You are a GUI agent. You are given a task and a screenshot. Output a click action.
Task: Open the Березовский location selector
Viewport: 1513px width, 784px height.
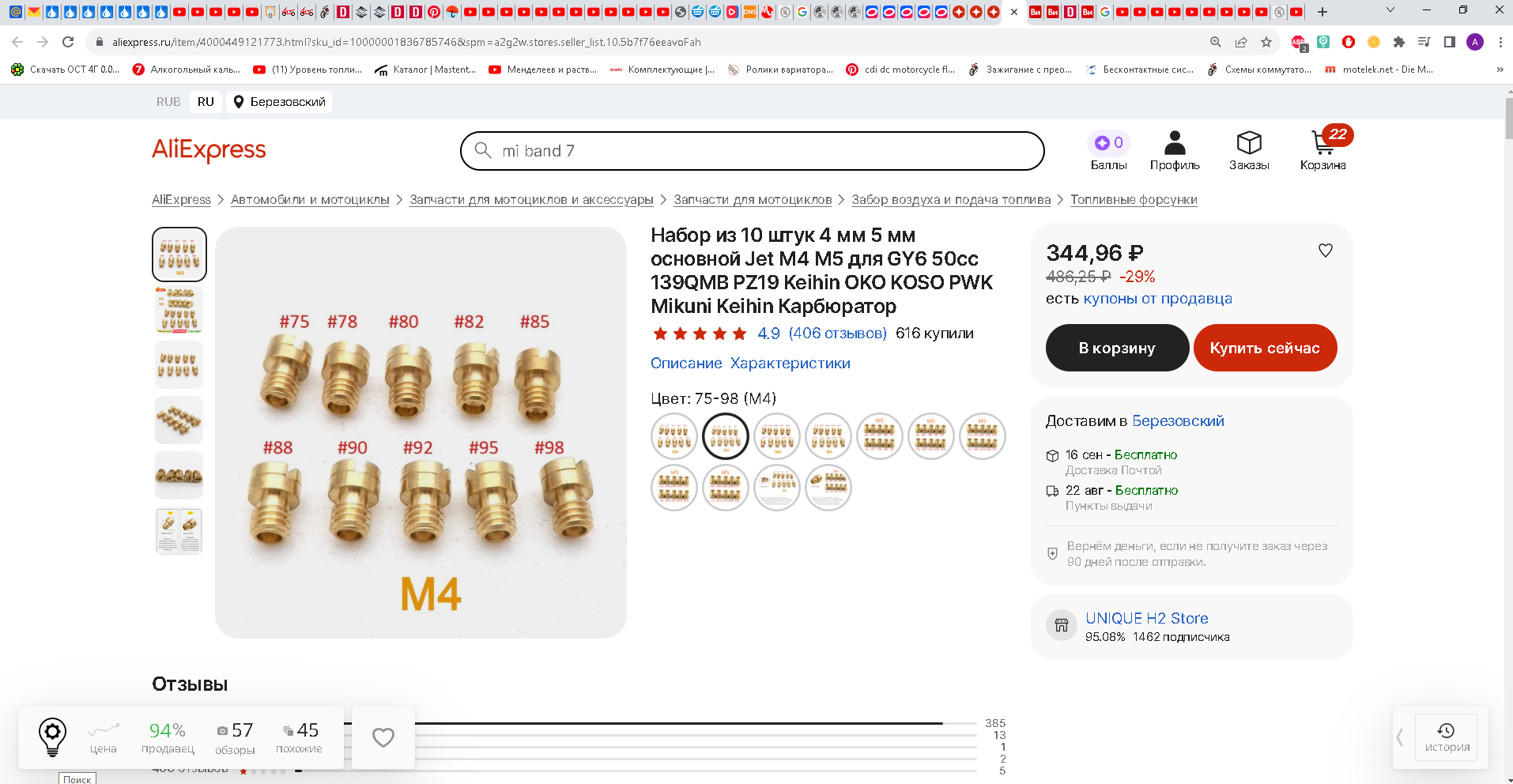[x=280, y=102]
